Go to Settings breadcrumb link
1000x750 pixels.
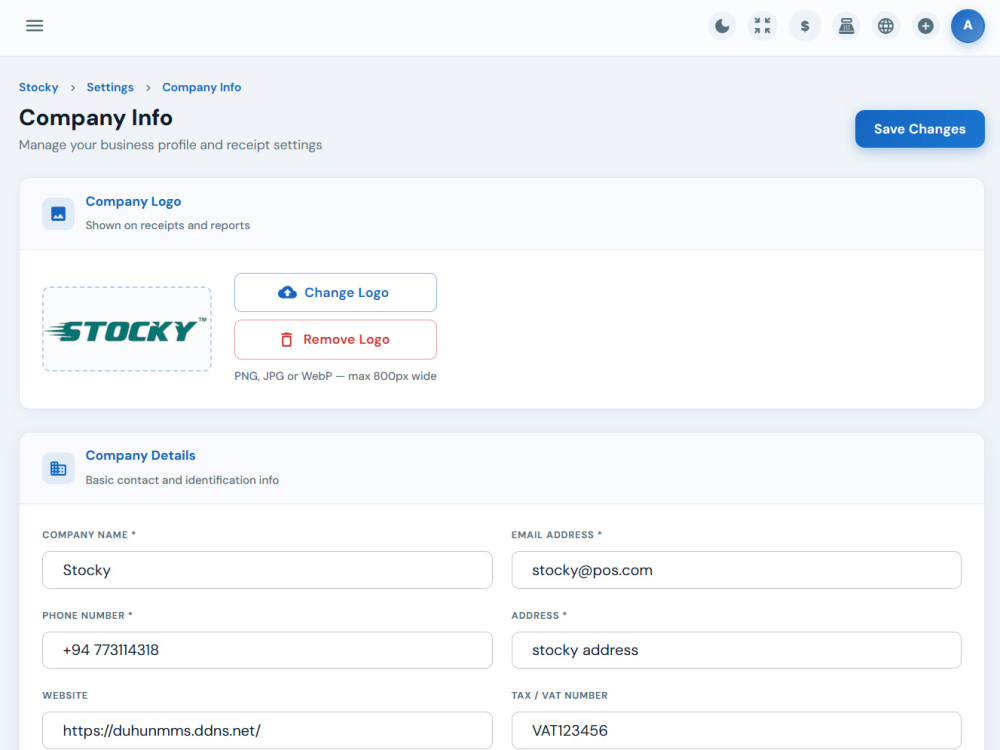pyautogui.click(x=110, y=87)
